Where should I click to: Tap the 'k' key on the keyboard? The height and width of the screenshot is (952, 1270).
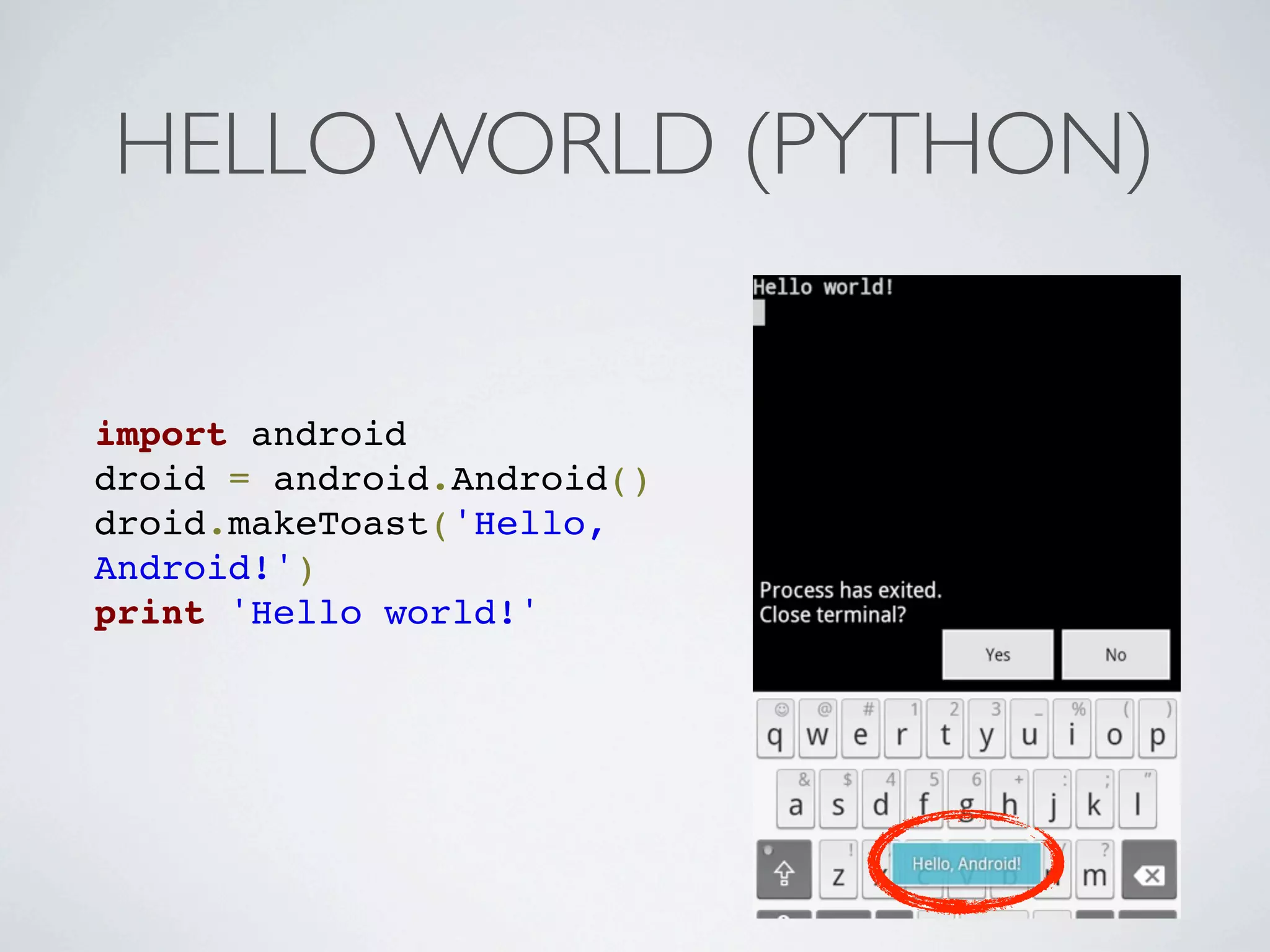click(x=1095, y=799)
